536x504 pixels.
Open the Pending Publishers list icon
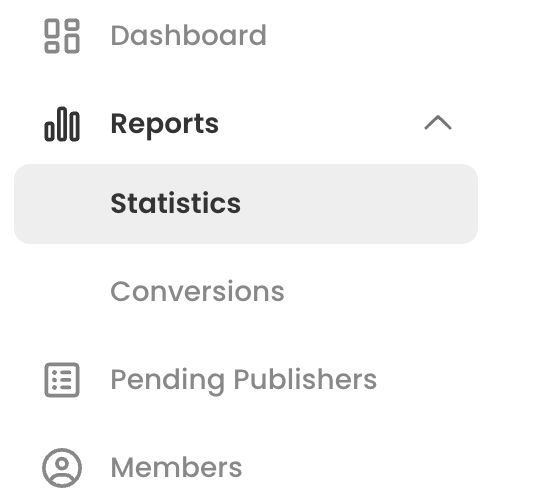click(62, 380)
